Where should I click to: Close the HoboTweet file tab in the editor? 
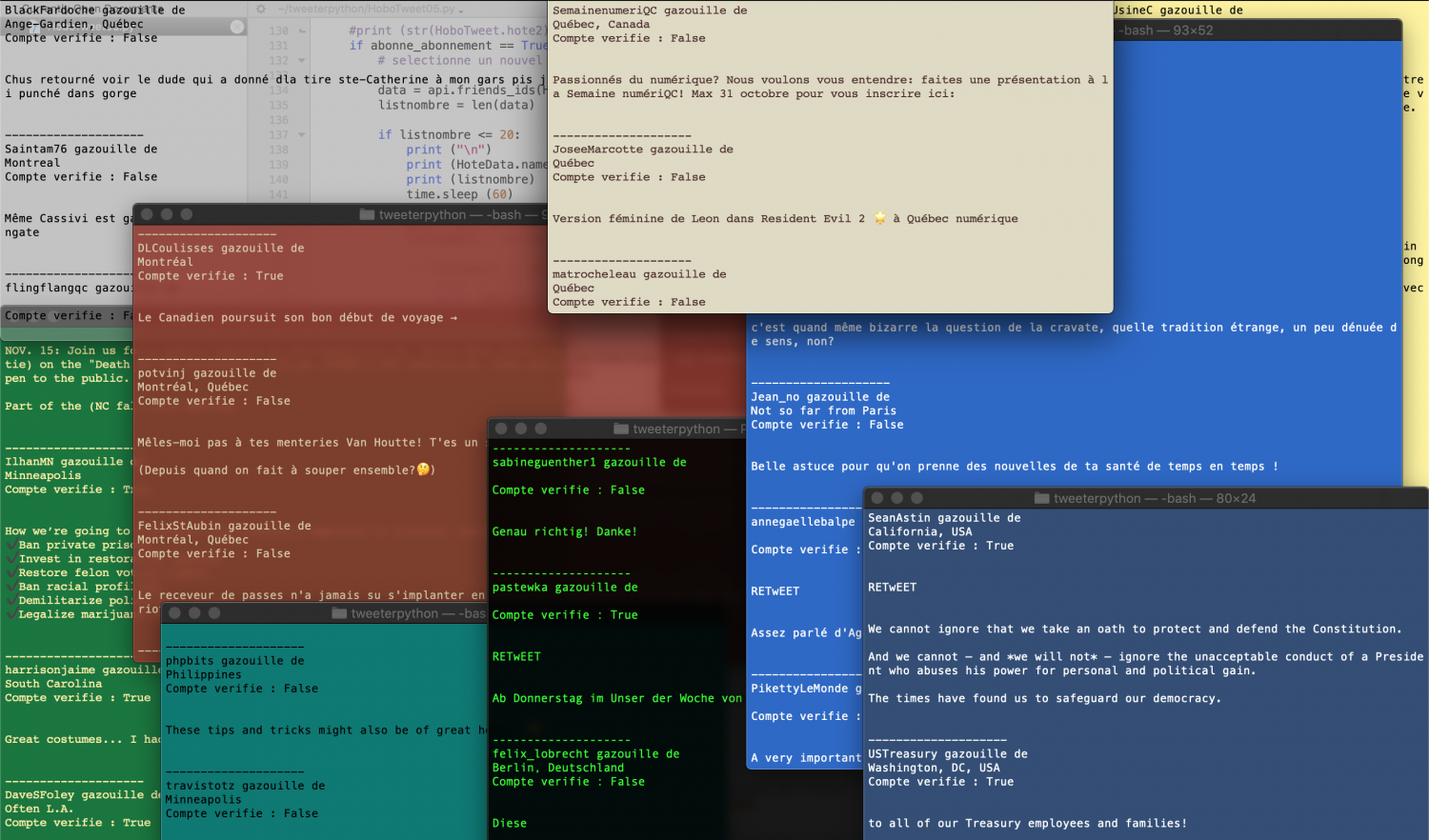(237, 27)
